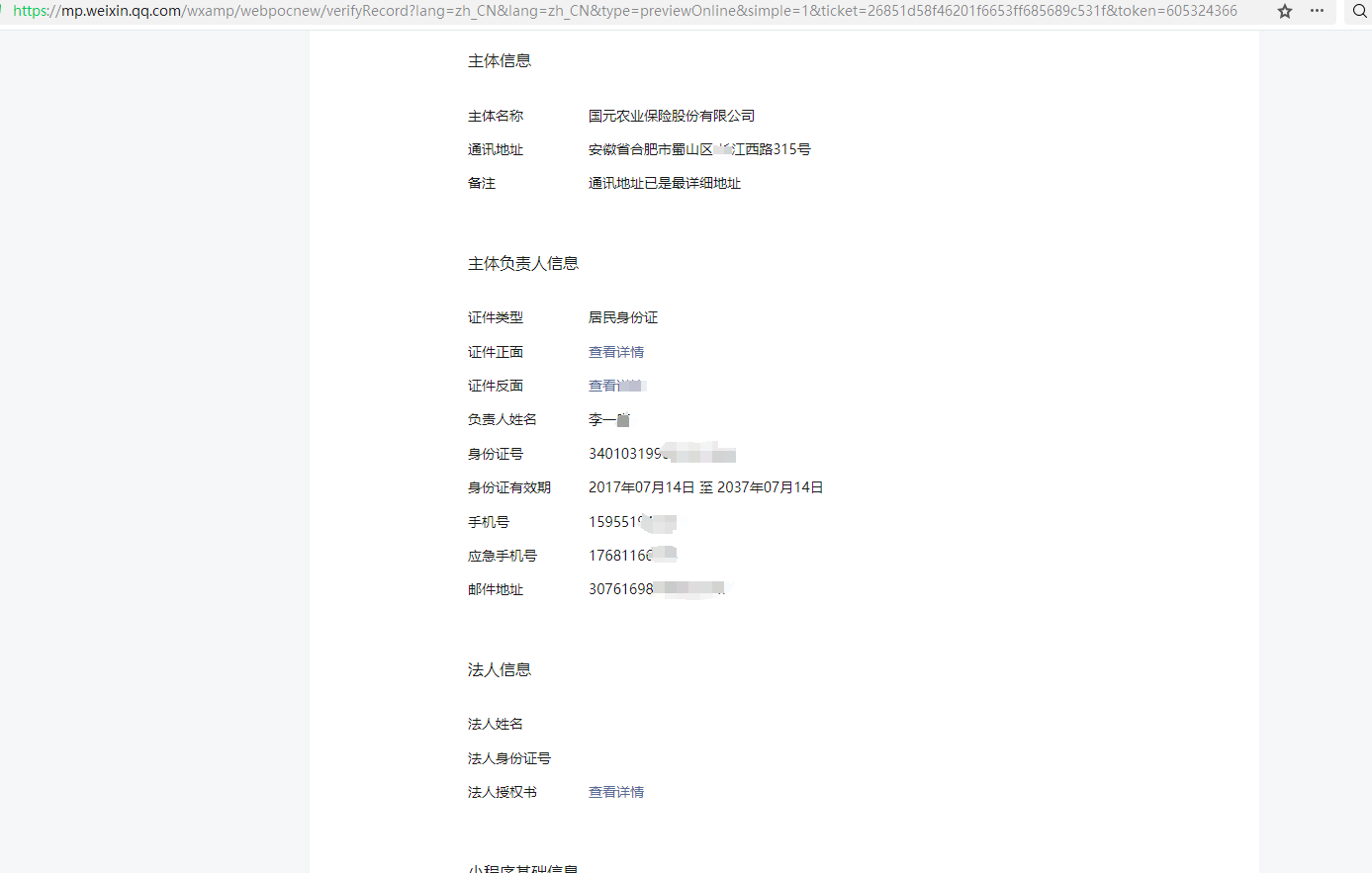Click the 应急手机号 label
Screen dimensions: 1372x873
503,556
